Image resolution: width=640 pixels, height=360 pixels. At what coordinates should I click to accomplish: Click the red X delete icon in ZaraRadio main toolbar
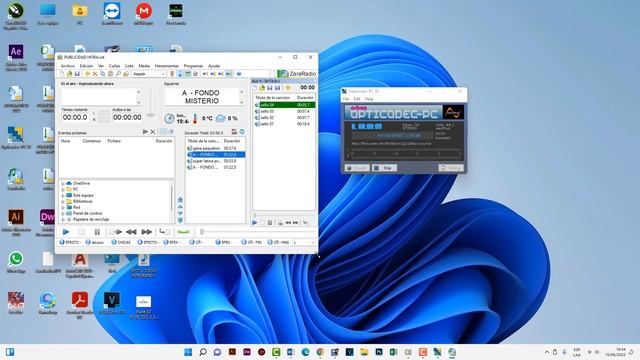[95, 74]
